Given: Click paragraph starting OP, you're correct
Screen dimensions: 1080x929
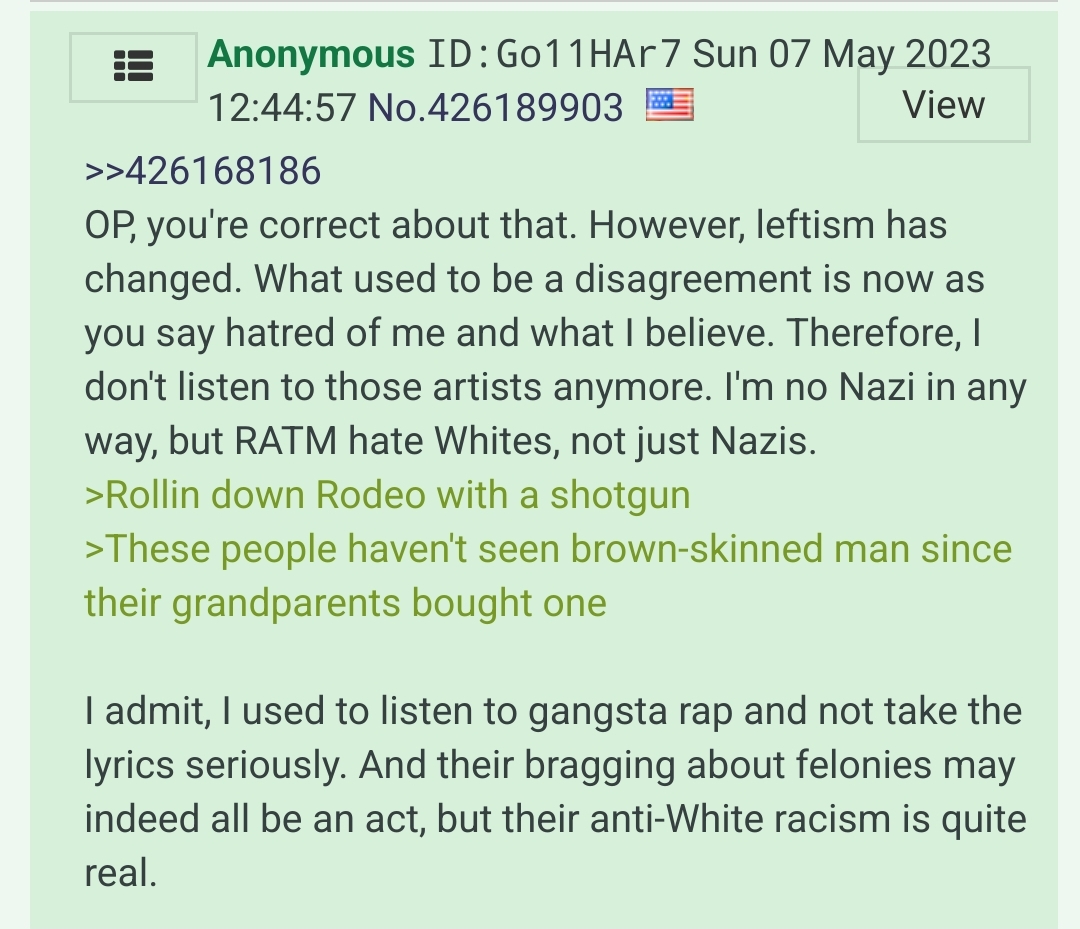Looking at the screenshot, I should pyautogui.click(x=555, y=333).
